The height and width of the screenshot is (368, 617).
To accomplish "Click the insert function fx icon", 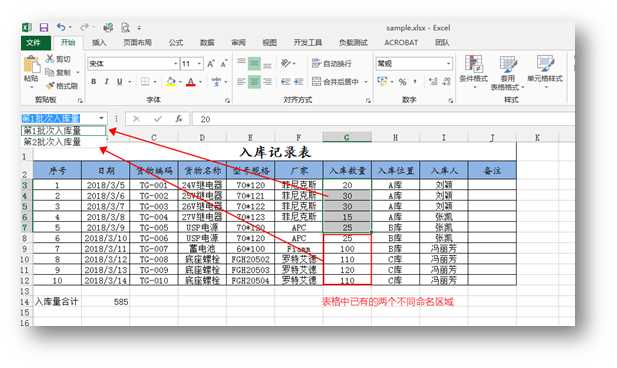I will (179, 118).
